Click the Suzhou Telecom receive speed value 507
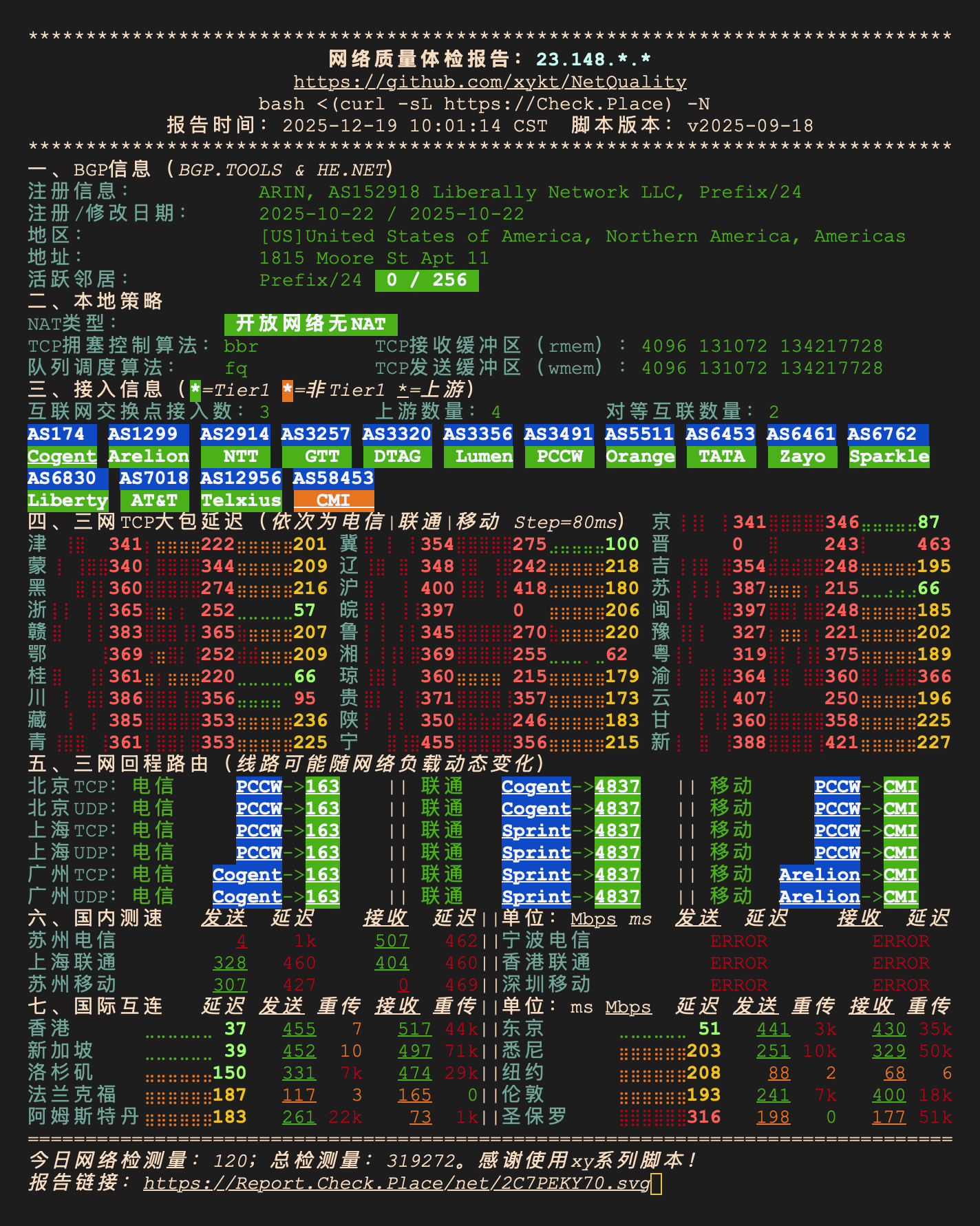 click(392, 941)
